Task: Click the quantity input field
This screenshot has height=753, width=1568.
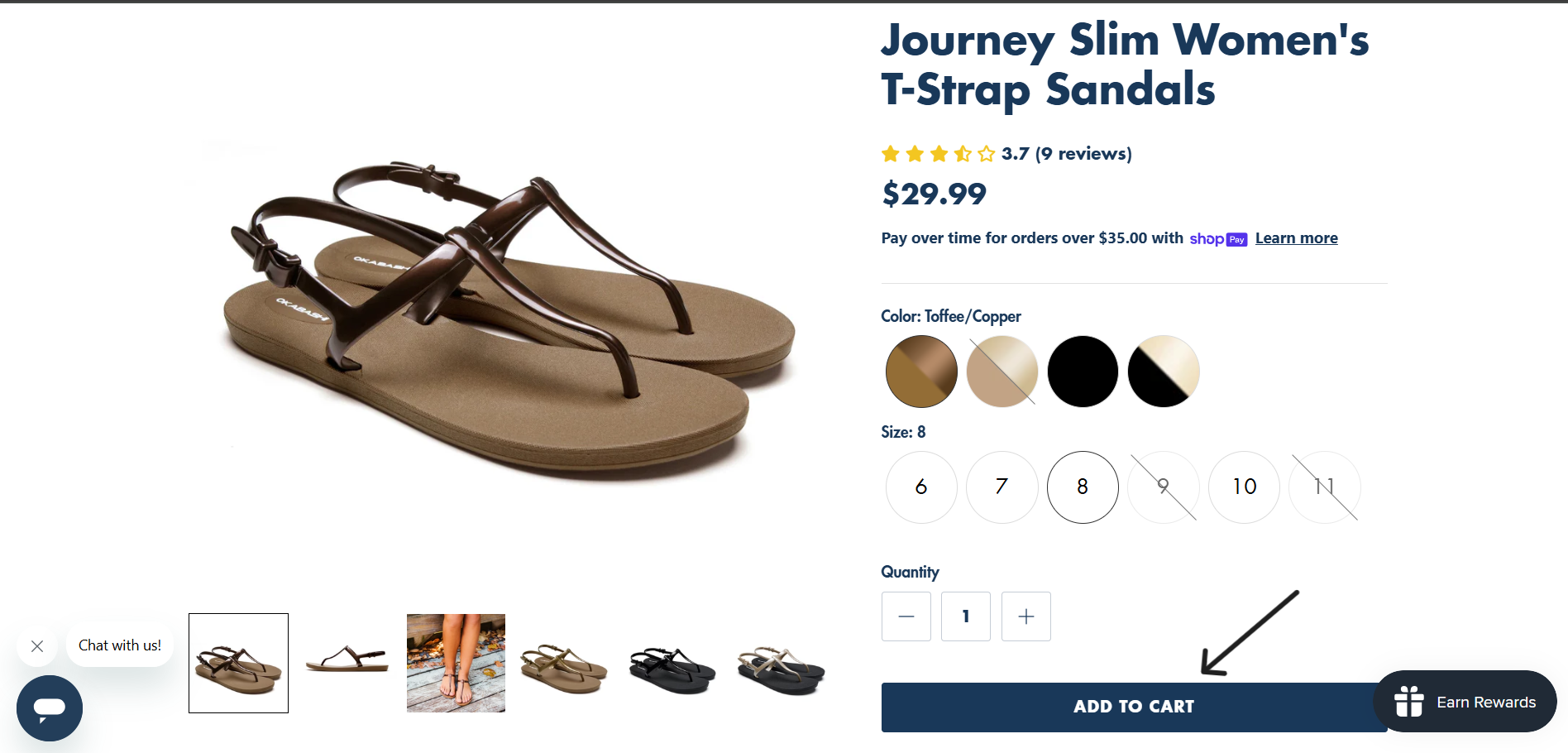Action: coord(966,616)
